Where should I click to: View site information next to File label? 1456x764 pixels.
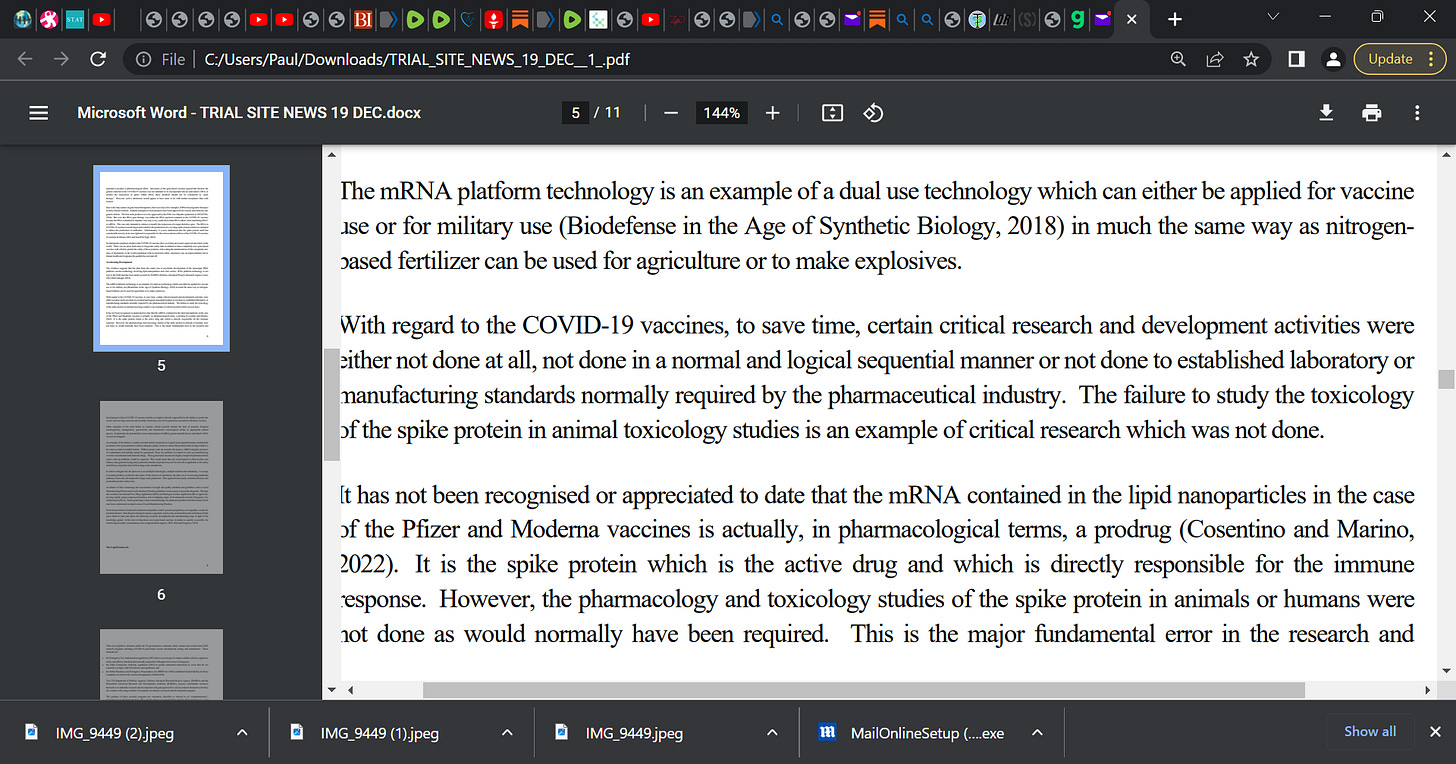click(144, 59)
